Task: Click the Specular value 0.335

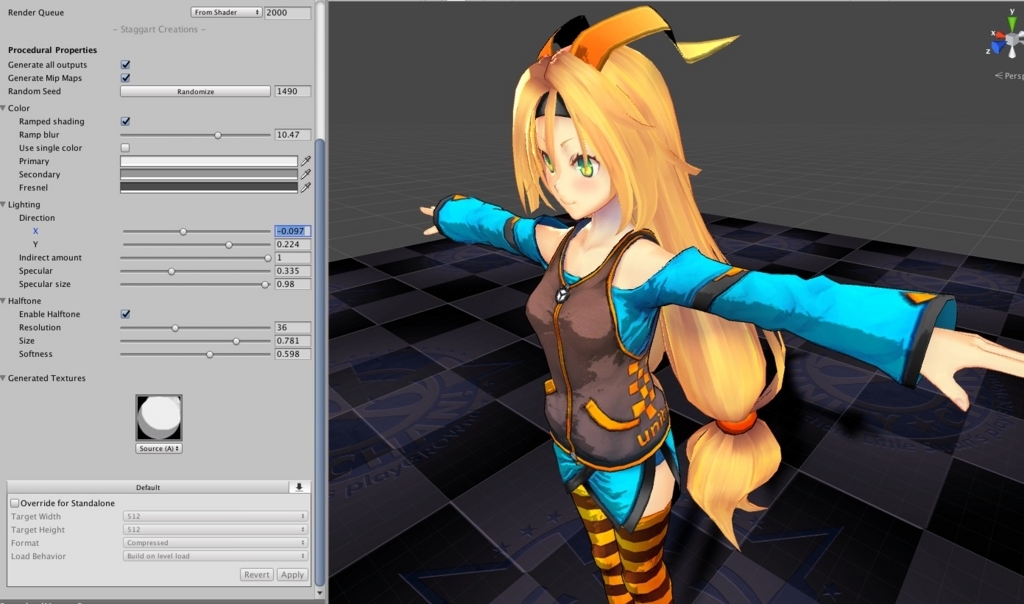Action: [292, 271]
